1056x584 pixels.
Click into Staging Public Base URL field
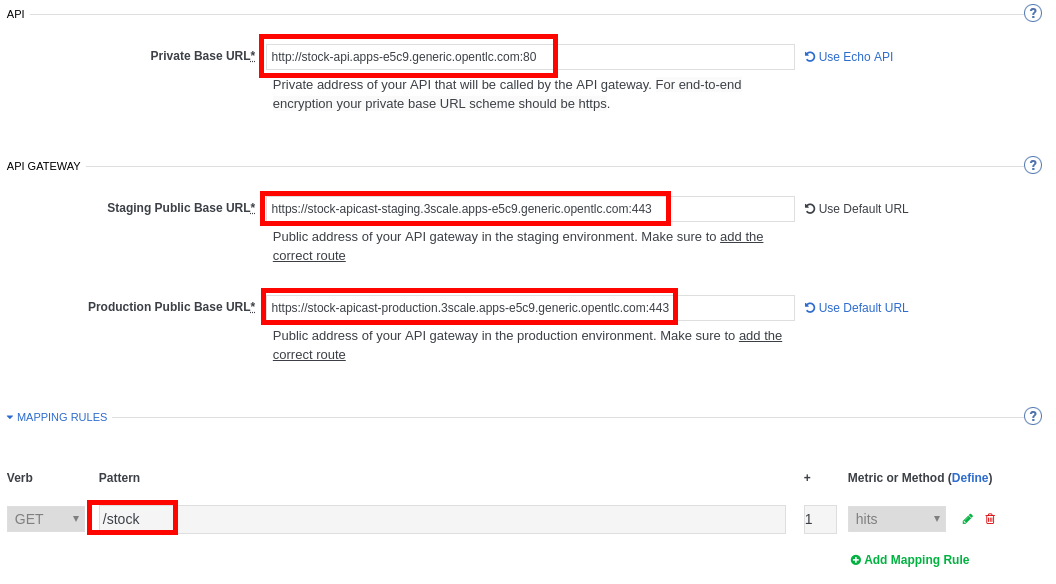[530, 209]
